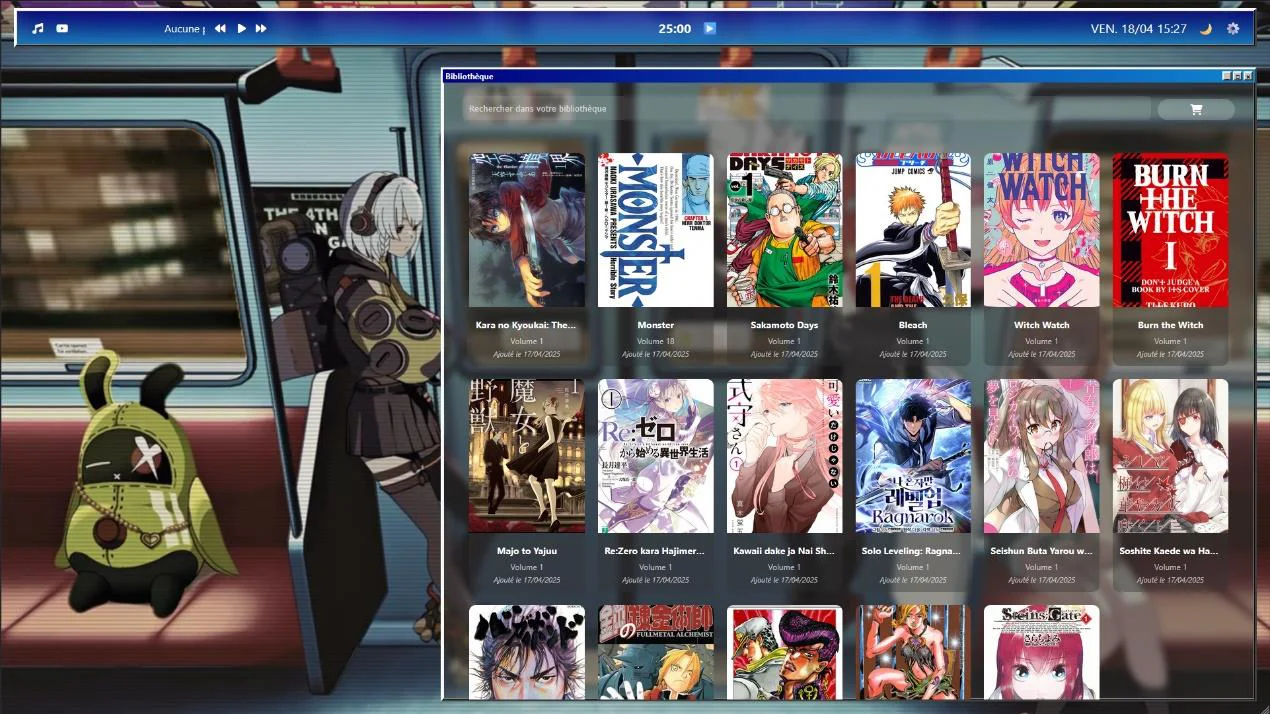1270x714 pixels.
Task: Click the 'Sakamoto Days' title text
Action: 784,325
